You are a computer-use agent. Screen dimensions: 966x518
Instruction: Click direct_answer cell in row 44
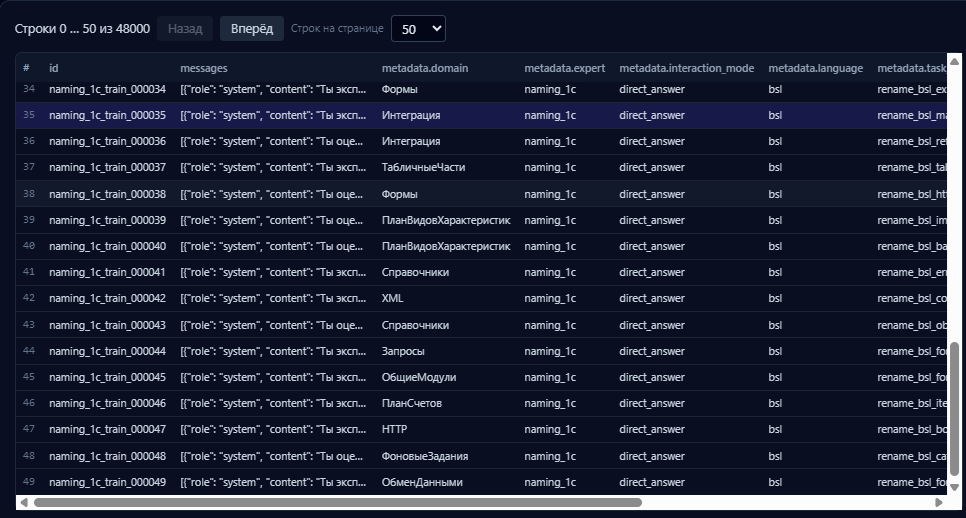pos(652,351)
